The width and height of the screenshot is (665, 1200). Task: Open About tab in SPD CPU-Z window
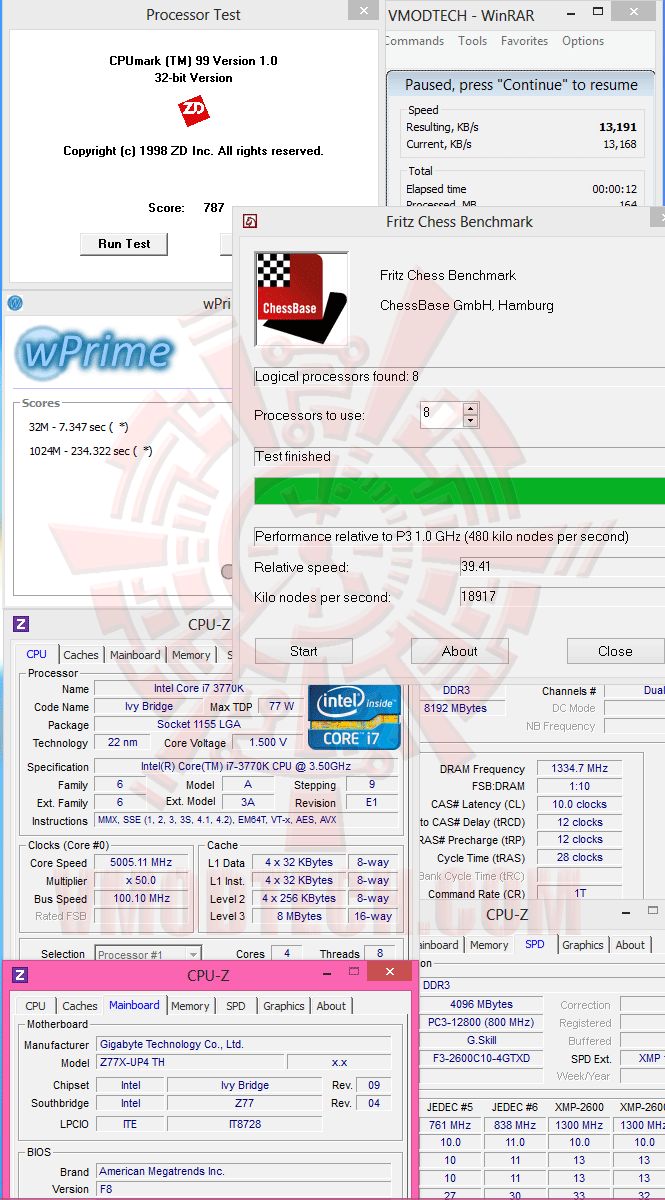pos(630,945)
